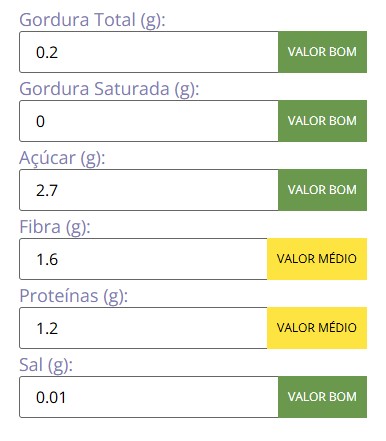This screenshot has width=386, height=441.
Task: Click the Gordura Saturada (g) label
Action: tap(109, 89)
